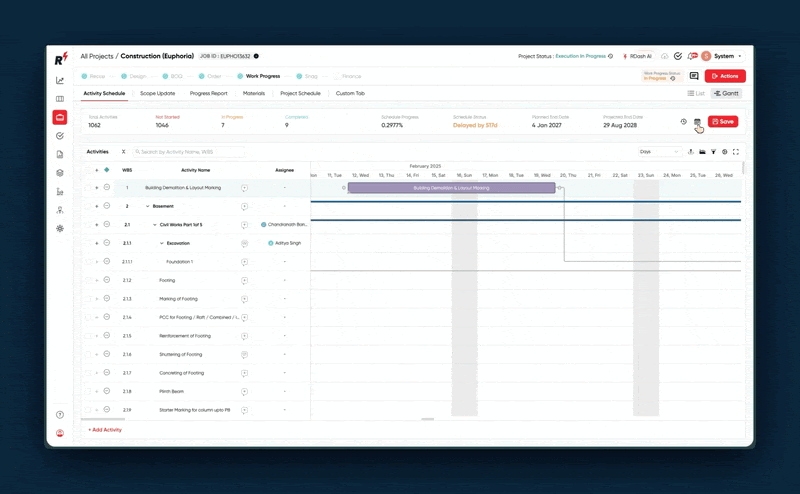Image resolution: width=800 pixels, height=494 pixels.
Task: Click the fullscreen expand icon in Gantt toolbar
Action: click(x=736, y=152)
